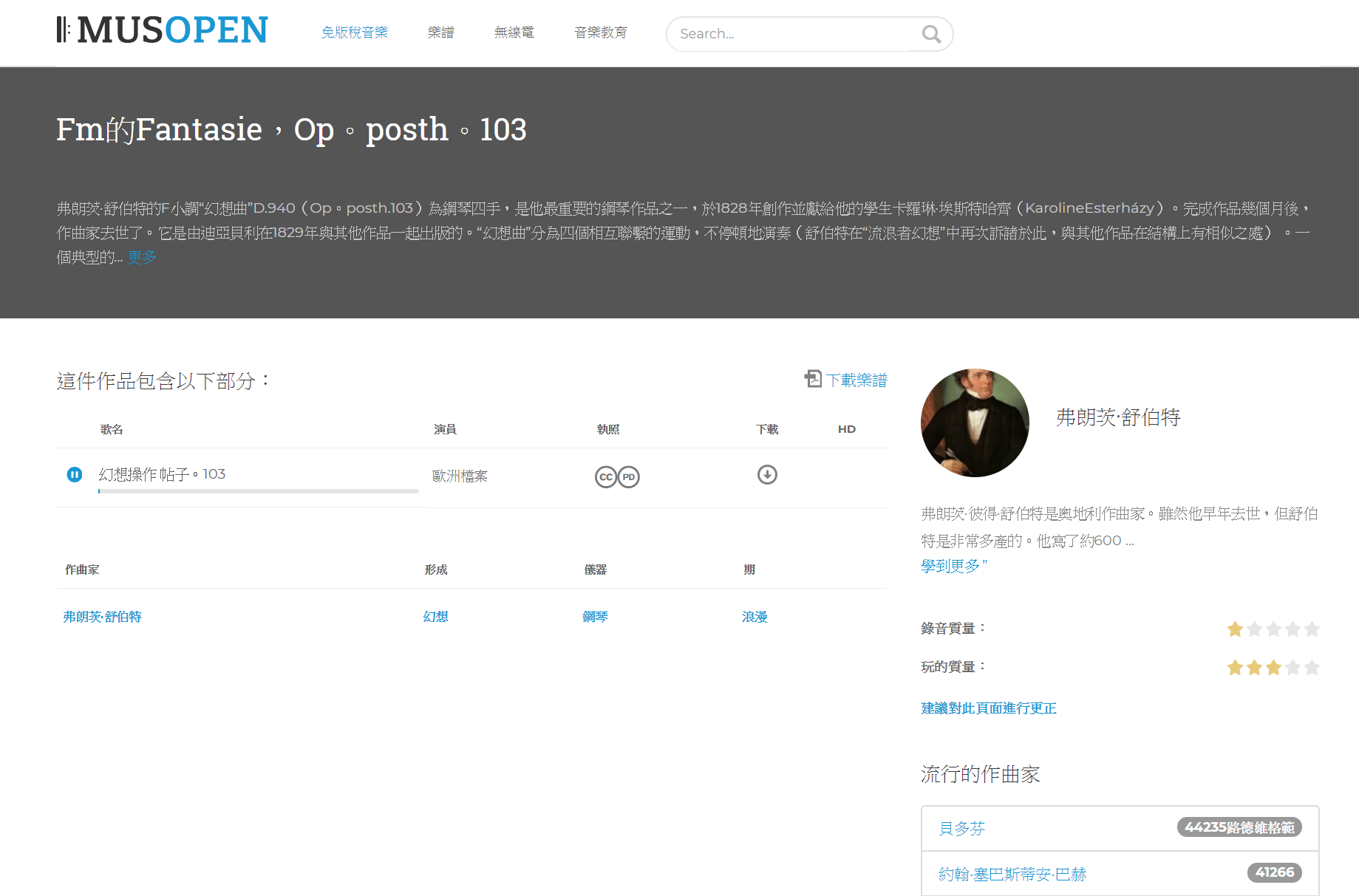Click the 41266 count badge
The image size is (1359, 896).
(x=1275, y=872)
